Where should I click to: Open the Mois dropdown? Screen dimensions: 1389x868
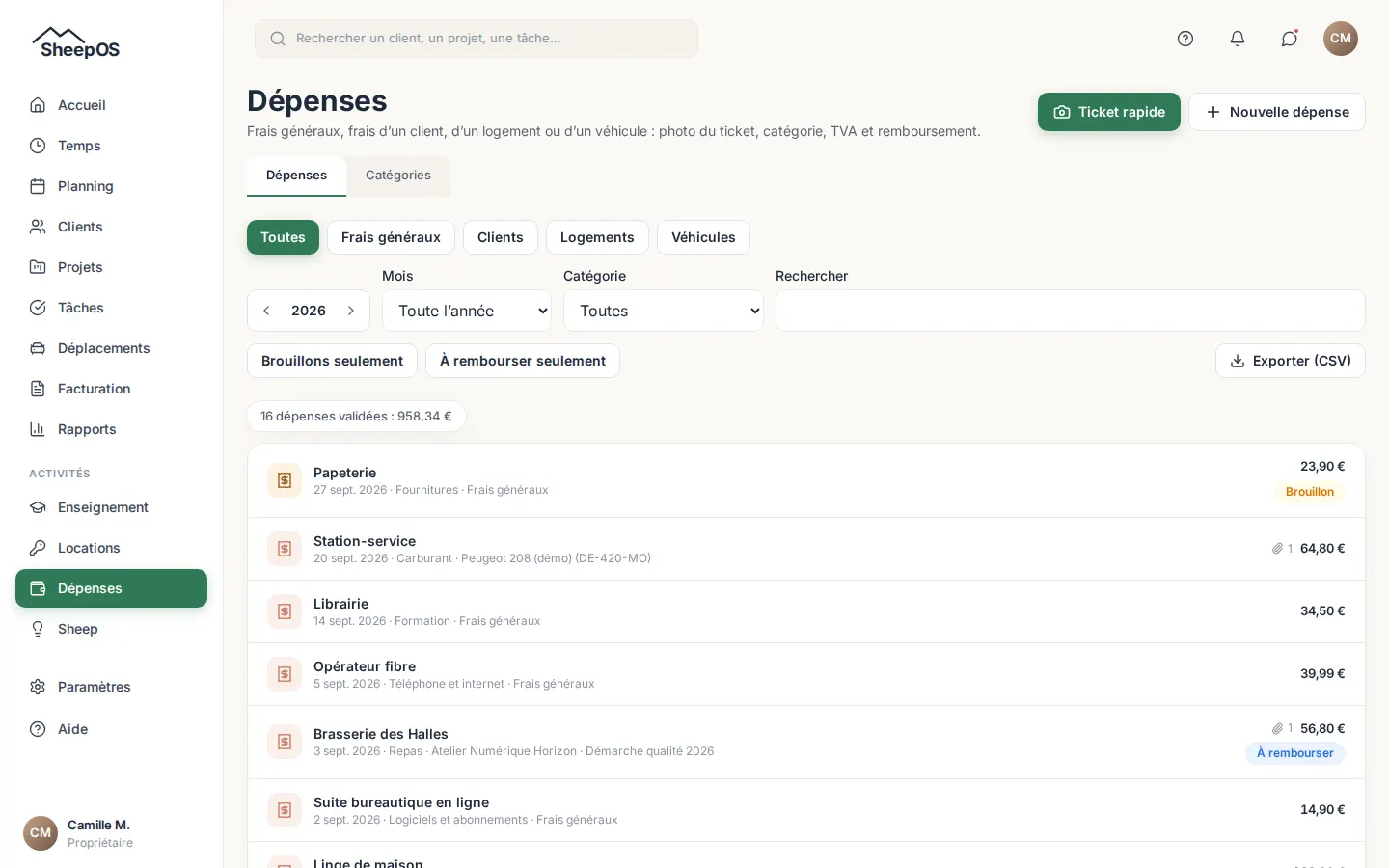pyautogui.click(x=467, y=311)
